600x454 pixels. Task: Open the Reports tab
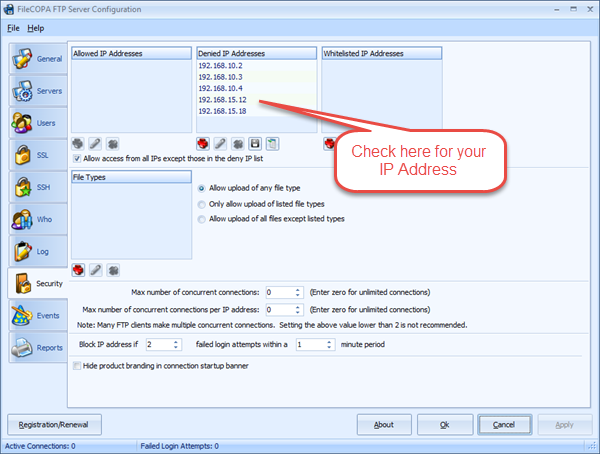38,348
